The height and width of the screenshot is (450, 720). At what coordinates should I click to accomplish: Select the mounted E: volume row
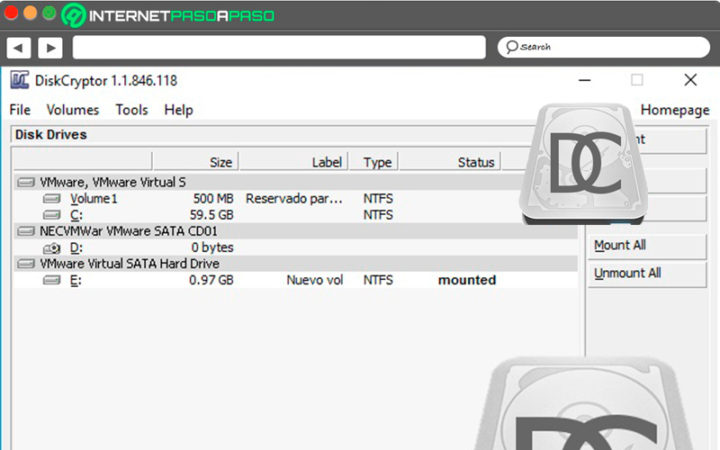pyautogui.click(x=295, y=280)
